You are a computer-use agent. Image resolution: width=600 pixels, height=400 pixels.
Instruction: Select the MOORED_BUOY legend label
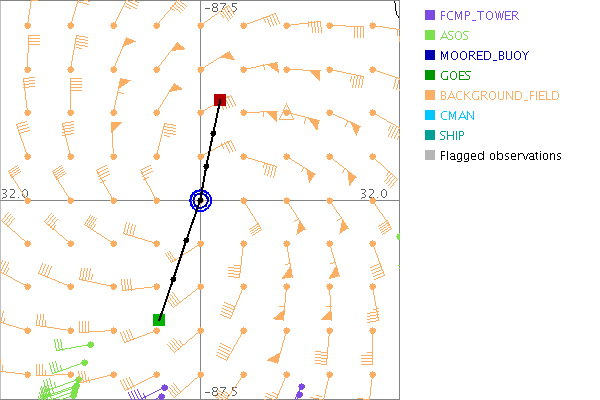pyautogui.click(x=484, y=55)
